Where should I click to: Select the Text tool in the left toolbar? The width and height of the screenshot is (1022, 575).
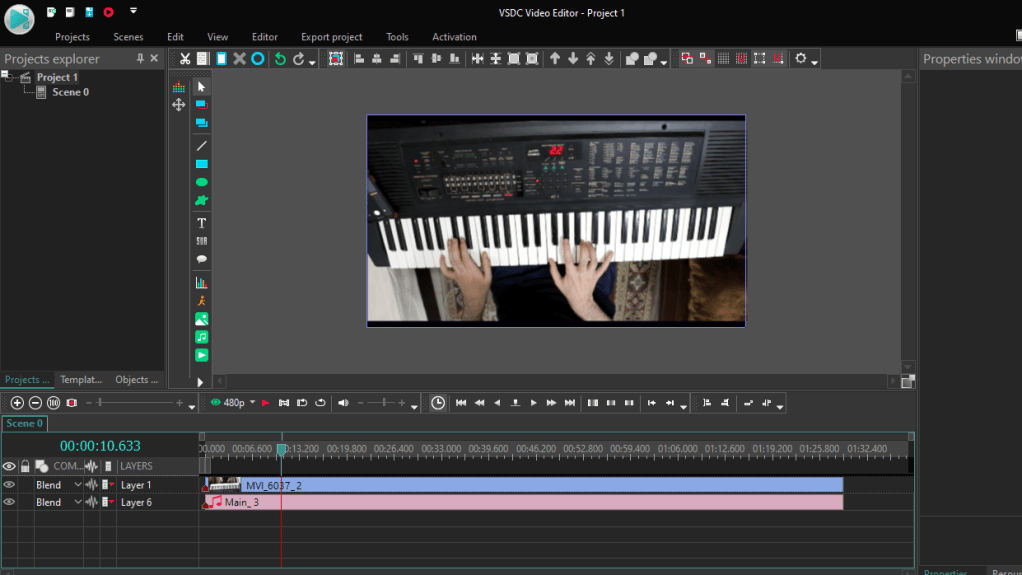click(x=201, y=223)
